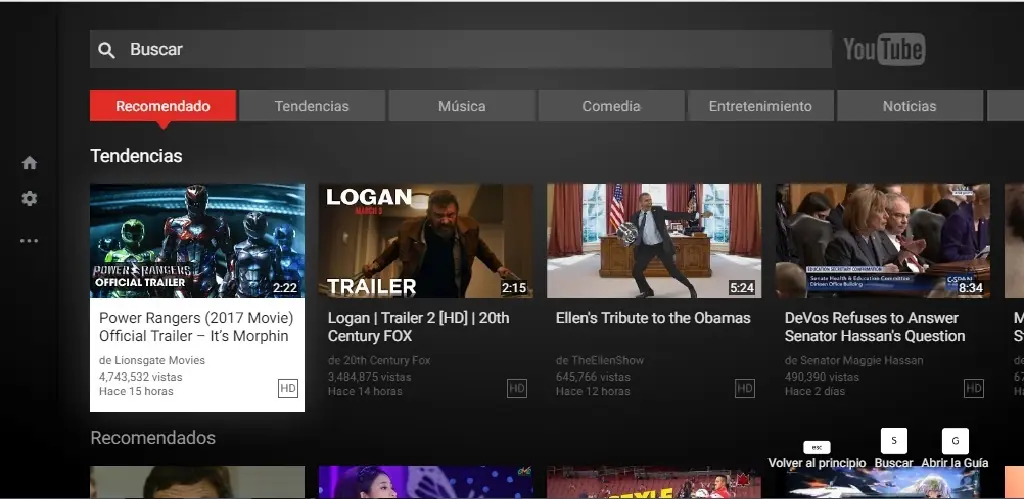
Task: Switch to the Música tab
Action: (462, 106)
